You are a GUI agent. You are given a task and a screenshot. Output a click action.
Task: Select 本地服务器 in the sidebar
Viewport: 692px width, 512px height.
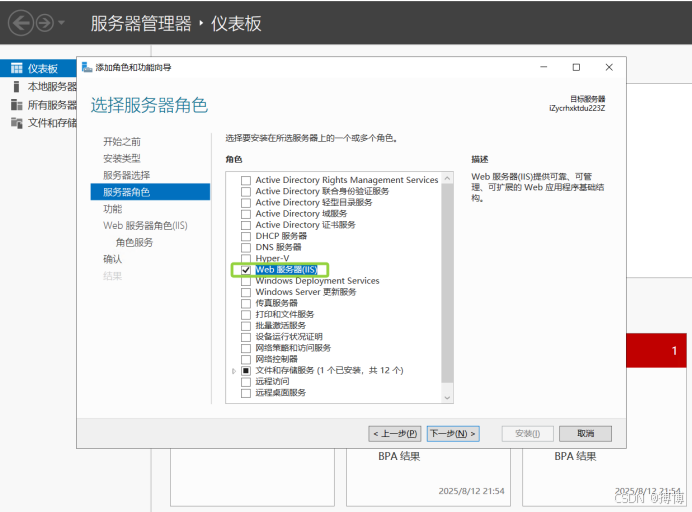pos(52,87)
